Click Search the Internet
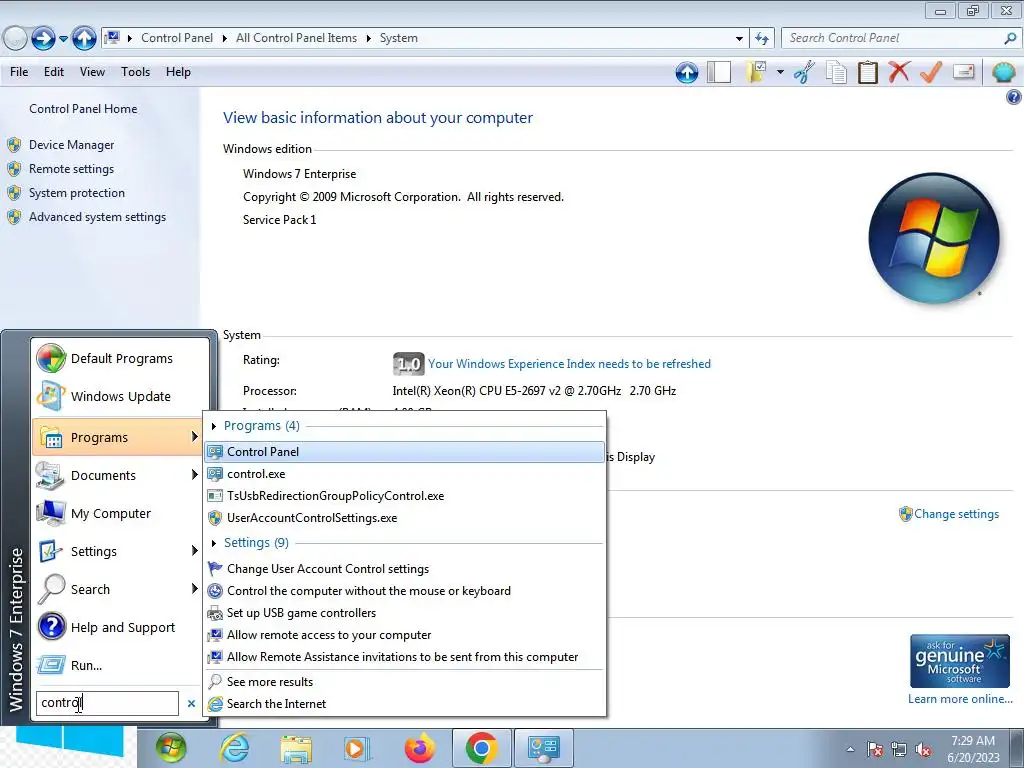This screenshot has height=768, width=1024. [404, 704]
